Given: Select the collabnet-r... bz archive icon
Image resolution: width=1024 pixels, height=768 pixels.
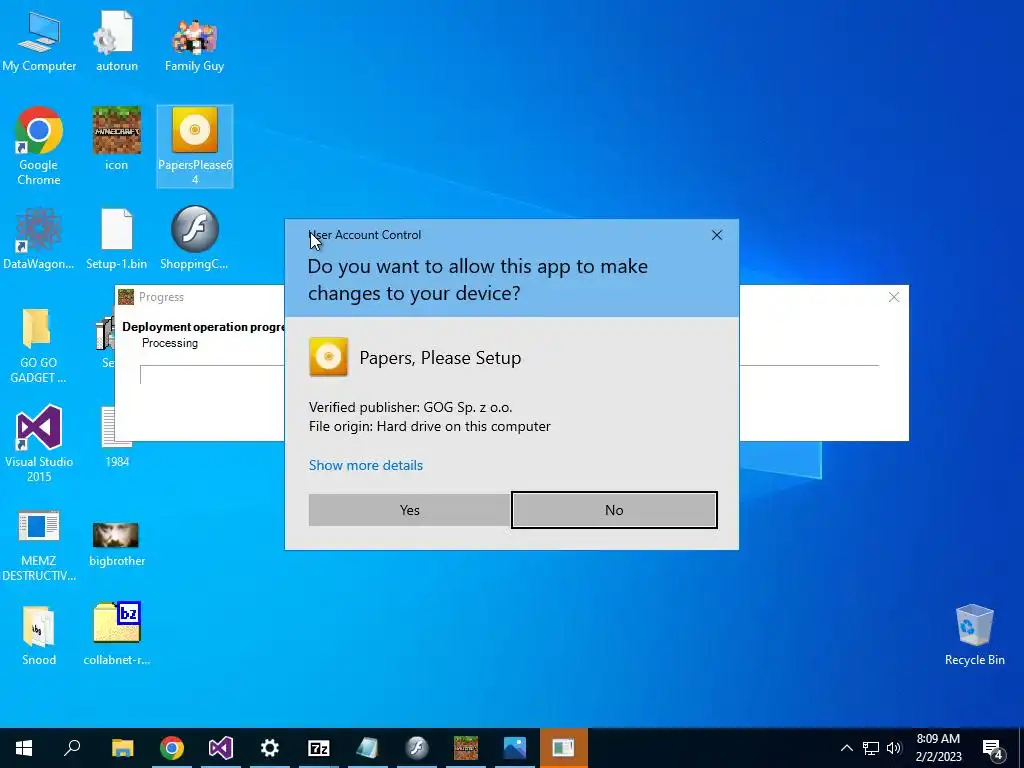Looking at the screenshot, I should coord(117,633).
